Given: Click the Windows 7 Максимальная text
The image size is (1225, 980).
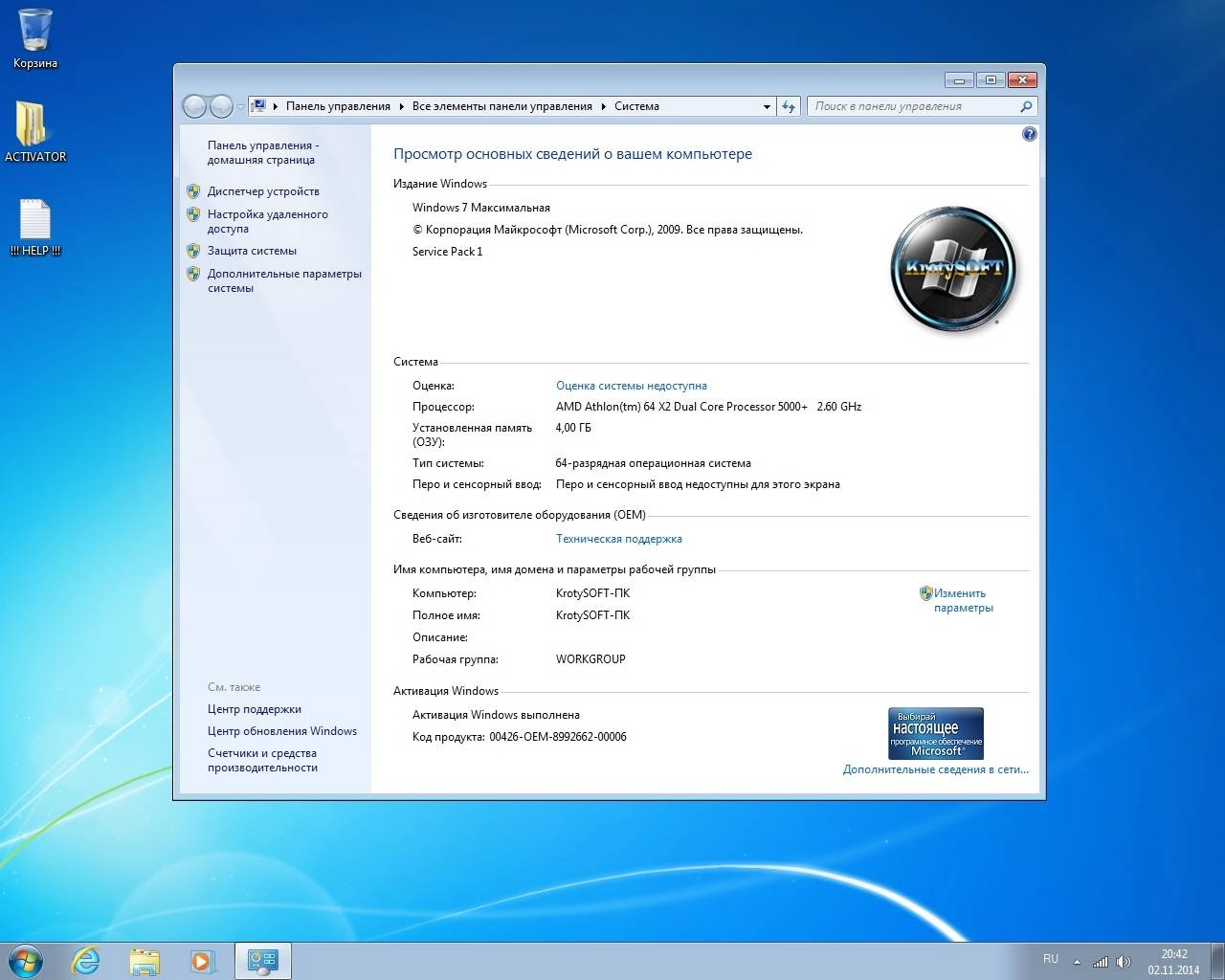Looking at the screenshot, I should point(481,208).
